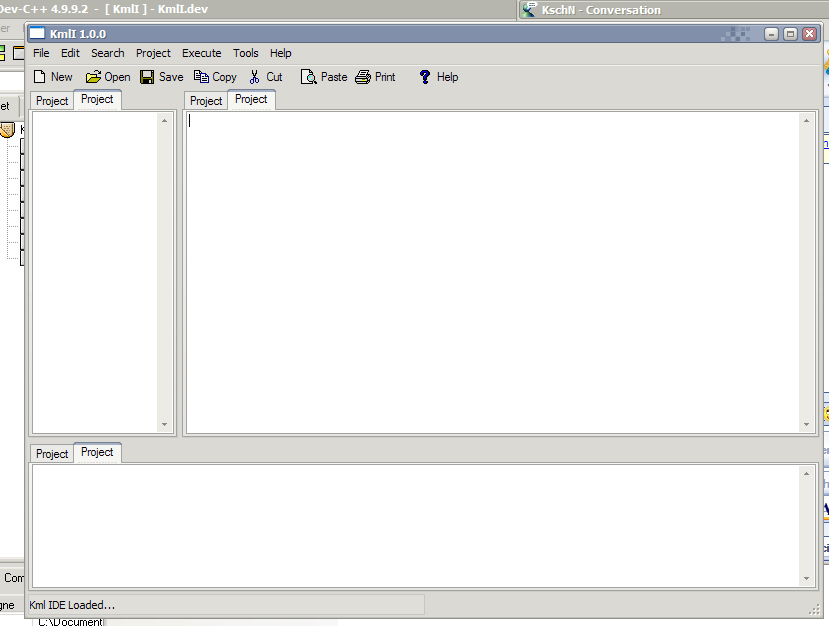Switch to first Project tab in left panel

pos(52,101)
